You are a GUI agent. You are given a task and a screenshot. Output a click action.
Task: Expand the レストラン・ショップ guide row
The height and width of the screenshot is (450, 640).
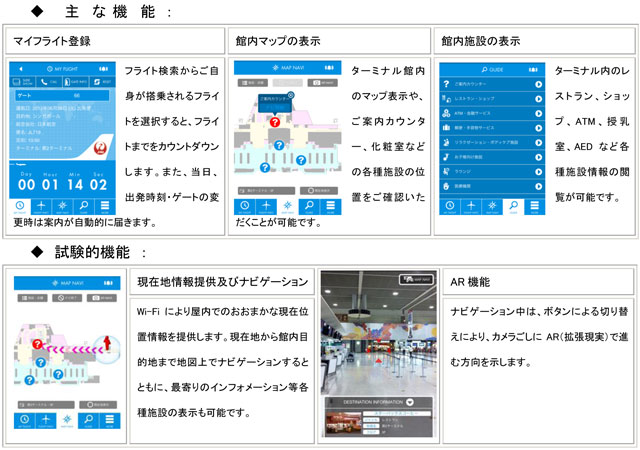538,99
